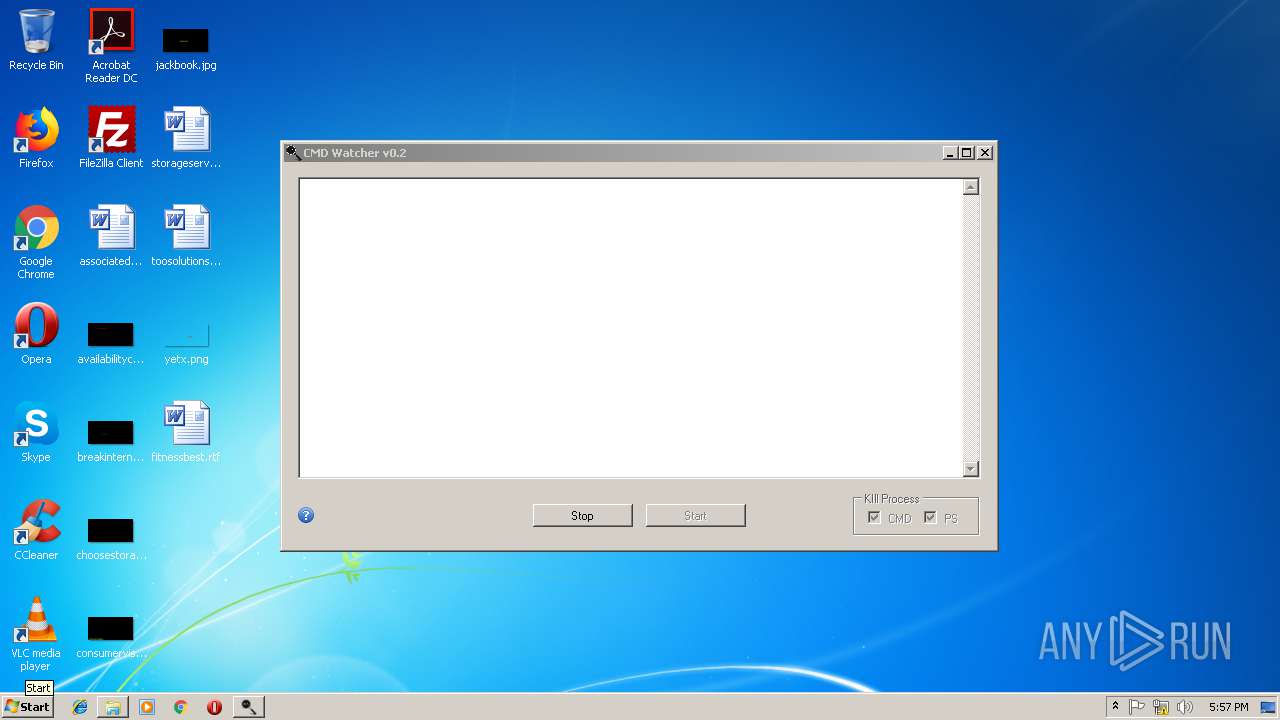Click the Show desktop button

pos(1270,707)
